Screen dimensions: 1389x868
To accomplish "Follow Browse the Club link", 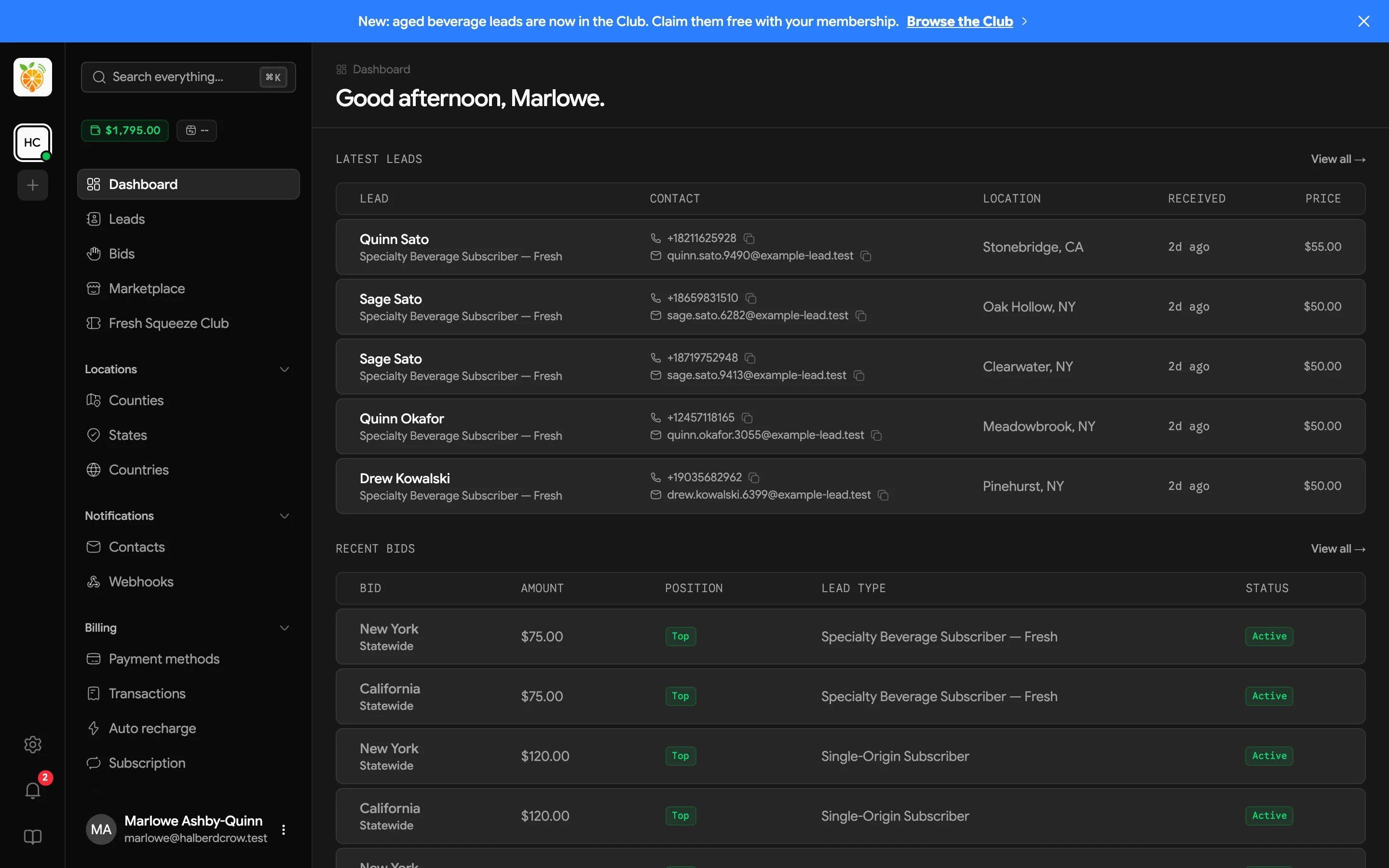I will (960, 21).
